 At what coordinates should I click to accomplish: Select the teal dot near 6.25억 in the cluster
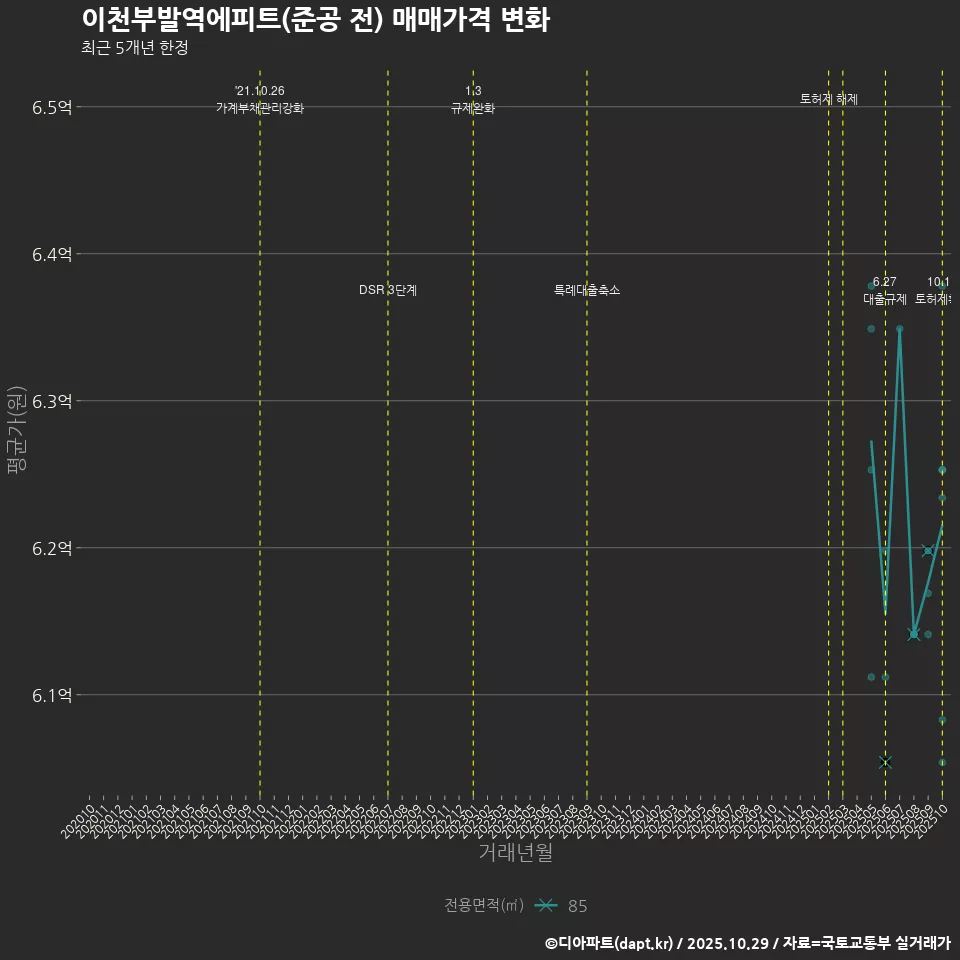[870, 470]
